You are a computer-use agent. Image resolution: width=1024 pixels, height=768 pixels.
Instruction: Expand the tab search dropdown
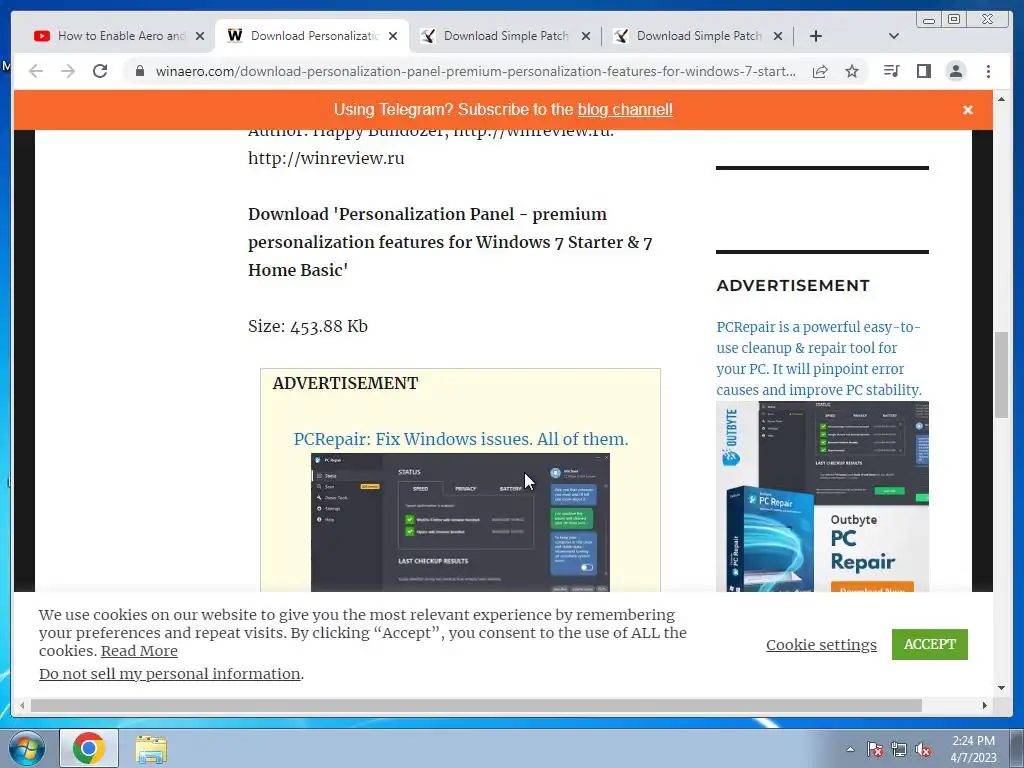(x=894, y=36)
